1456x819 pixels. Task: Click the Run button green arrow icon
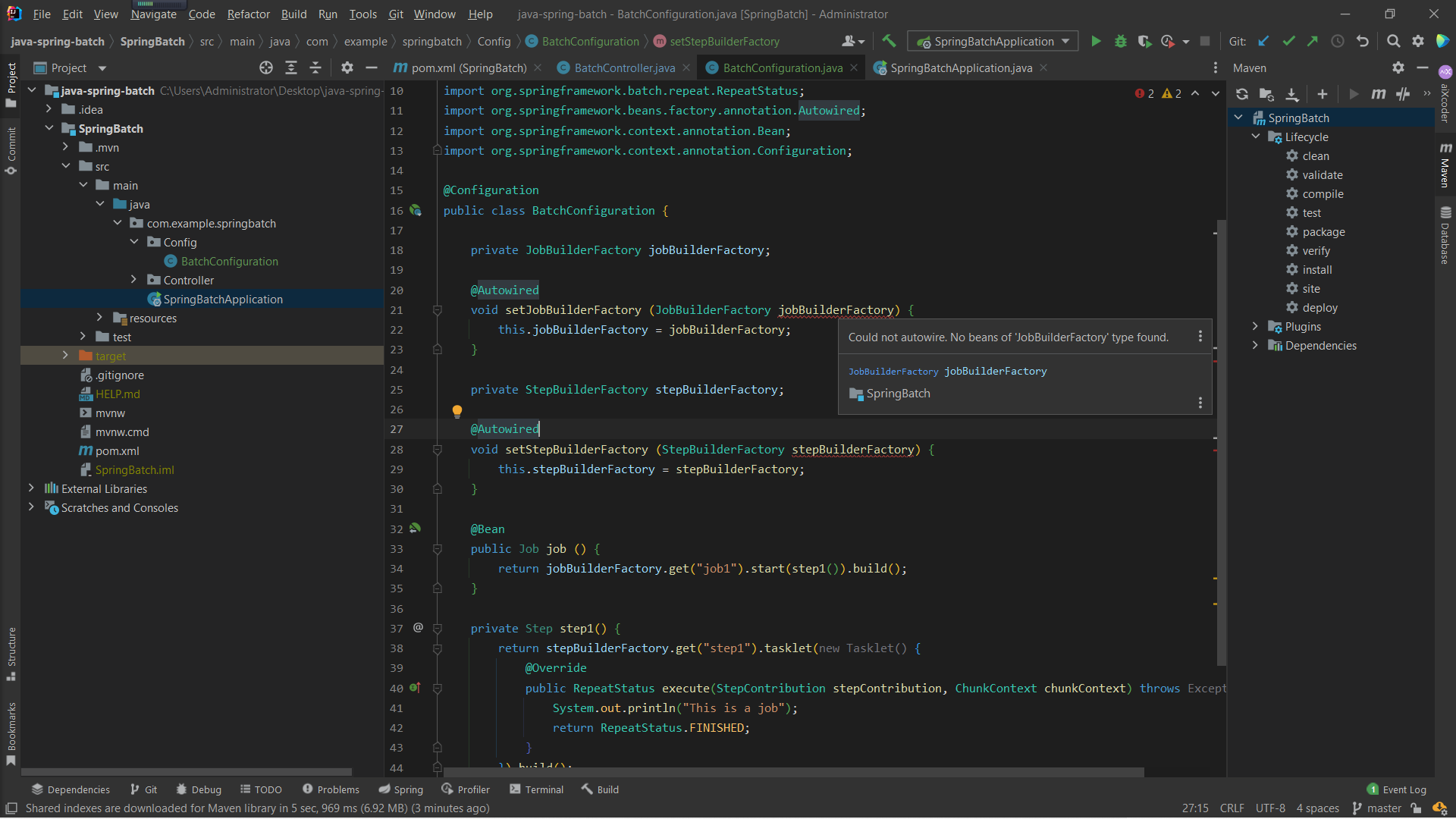click(1095, 41)
